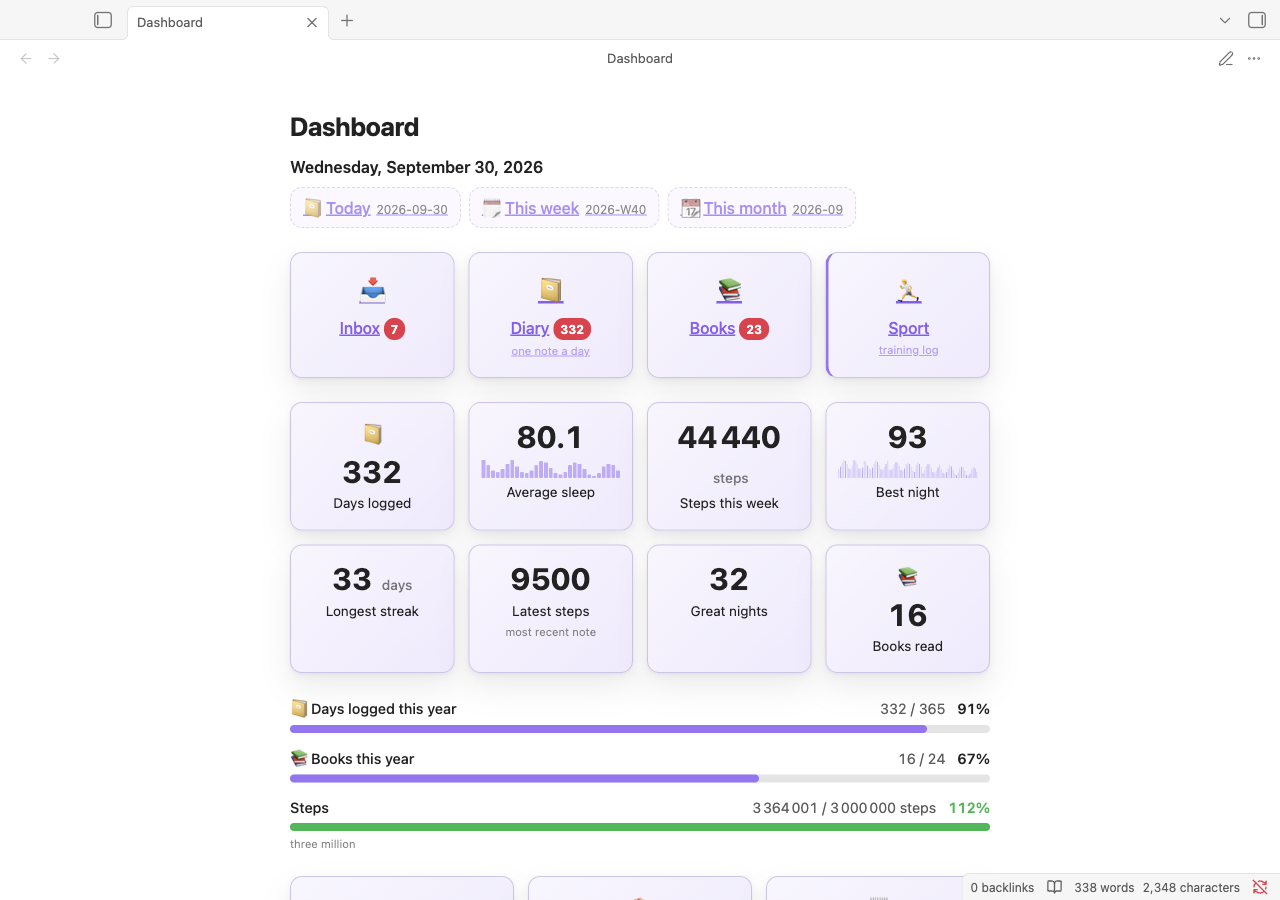
Task: Switch to edit mode with the pencil icon
Action: click(x=1226, y=59)
